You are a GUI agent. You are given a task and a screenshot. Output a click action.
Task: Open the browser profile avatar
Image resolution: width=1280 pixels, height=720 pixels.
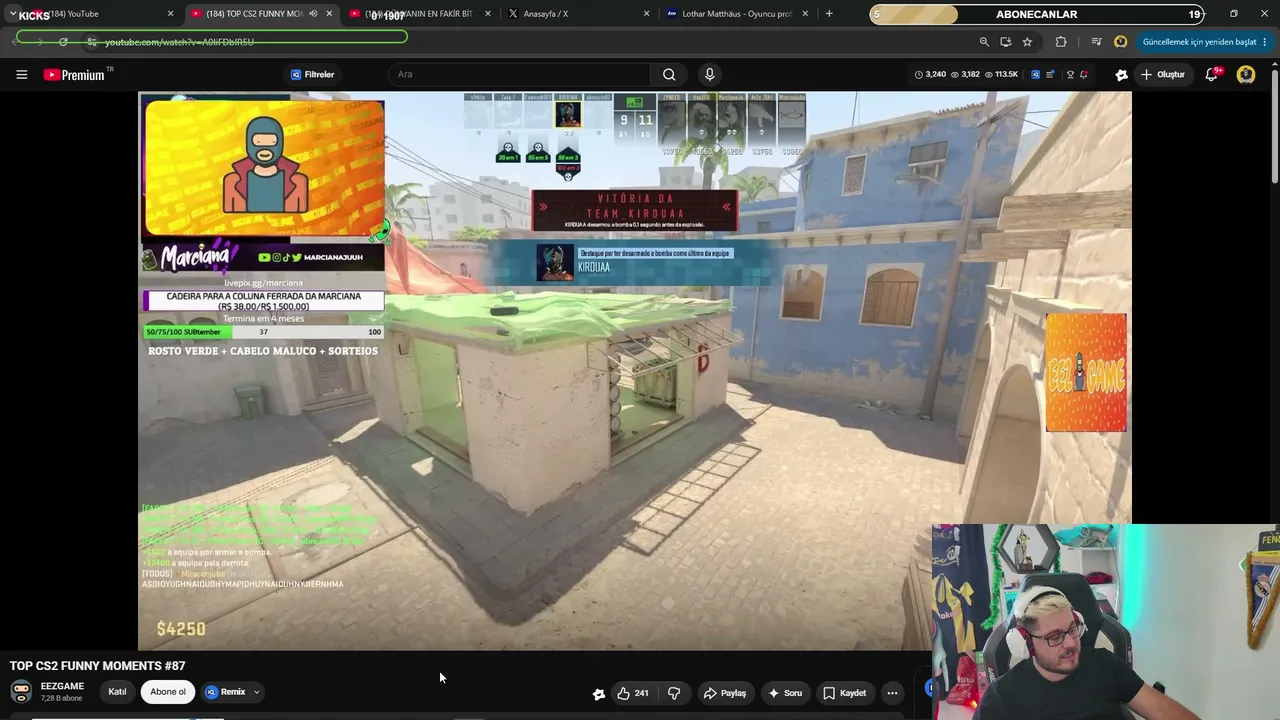[1121, 42]
